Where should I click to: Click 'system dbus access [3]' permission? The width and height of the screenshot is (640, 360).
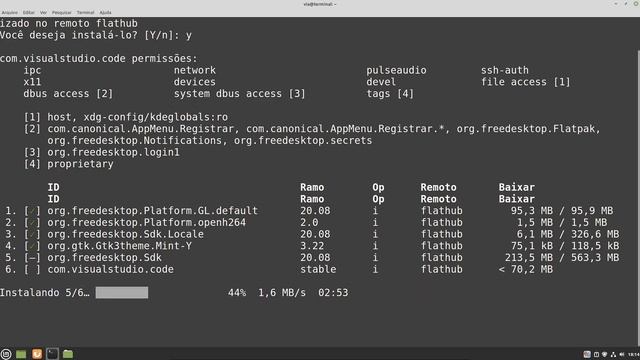point(240,94)
